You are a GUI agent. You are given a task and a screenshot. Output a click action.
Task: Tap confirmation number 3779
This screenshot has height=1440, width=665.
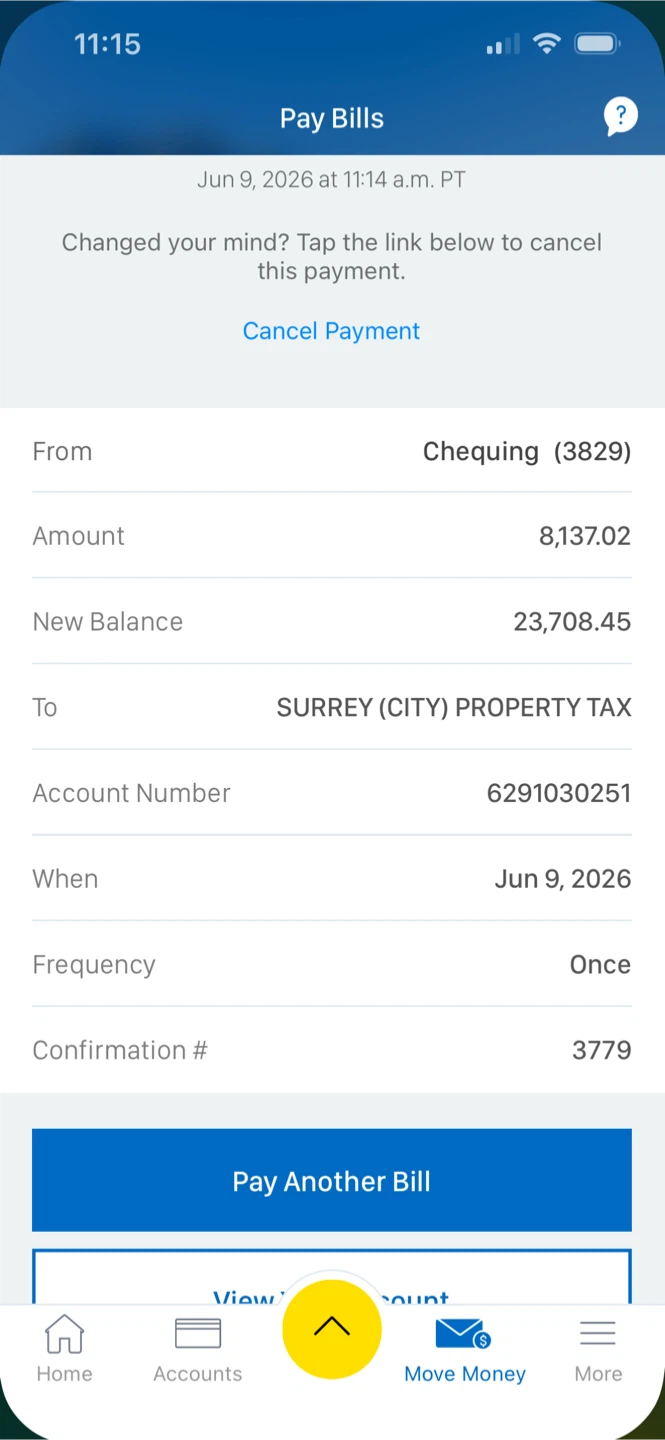click(601, 1051)
